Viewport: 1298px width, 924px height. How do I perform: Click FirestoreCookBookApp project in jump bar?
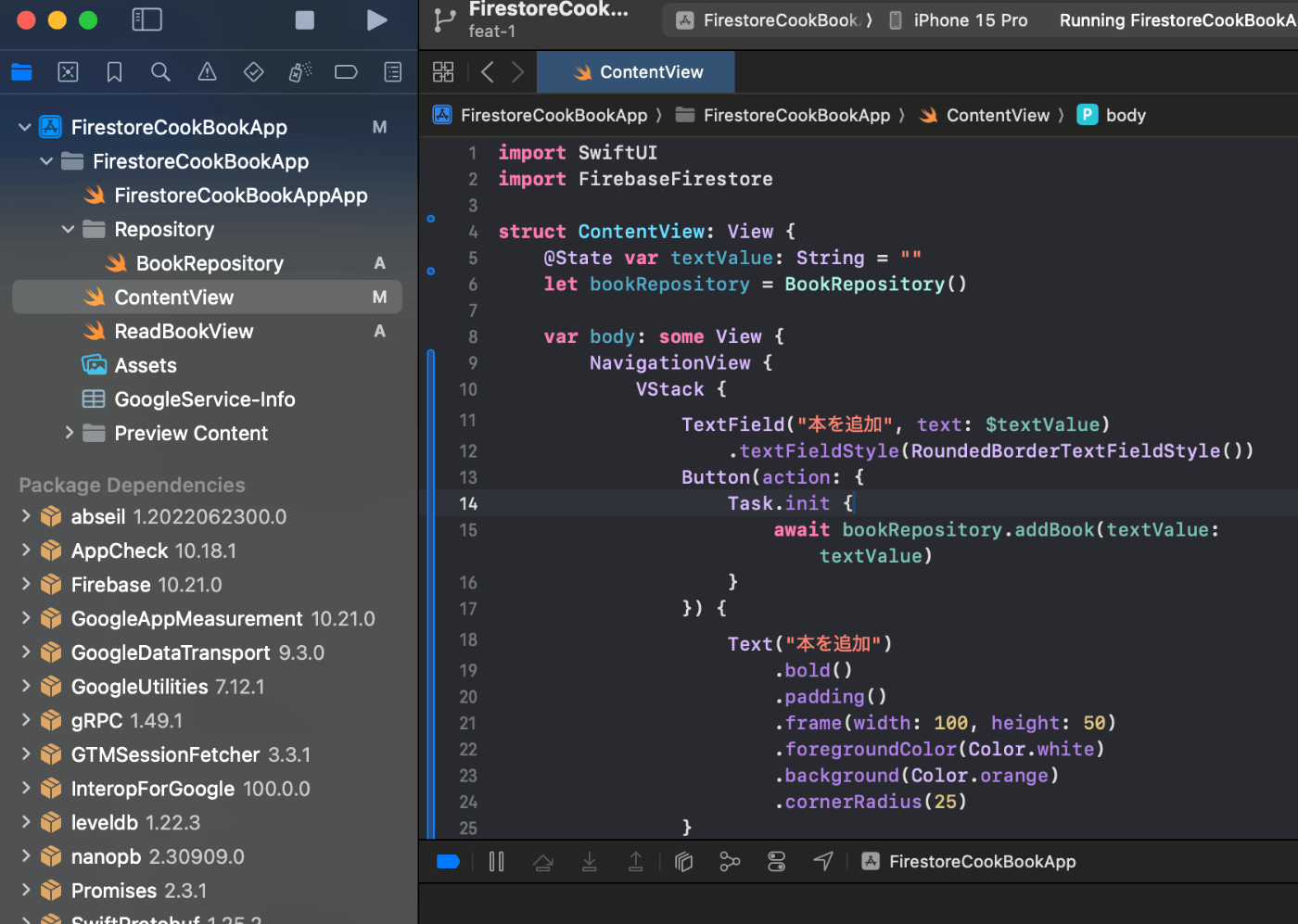point(541,115)
